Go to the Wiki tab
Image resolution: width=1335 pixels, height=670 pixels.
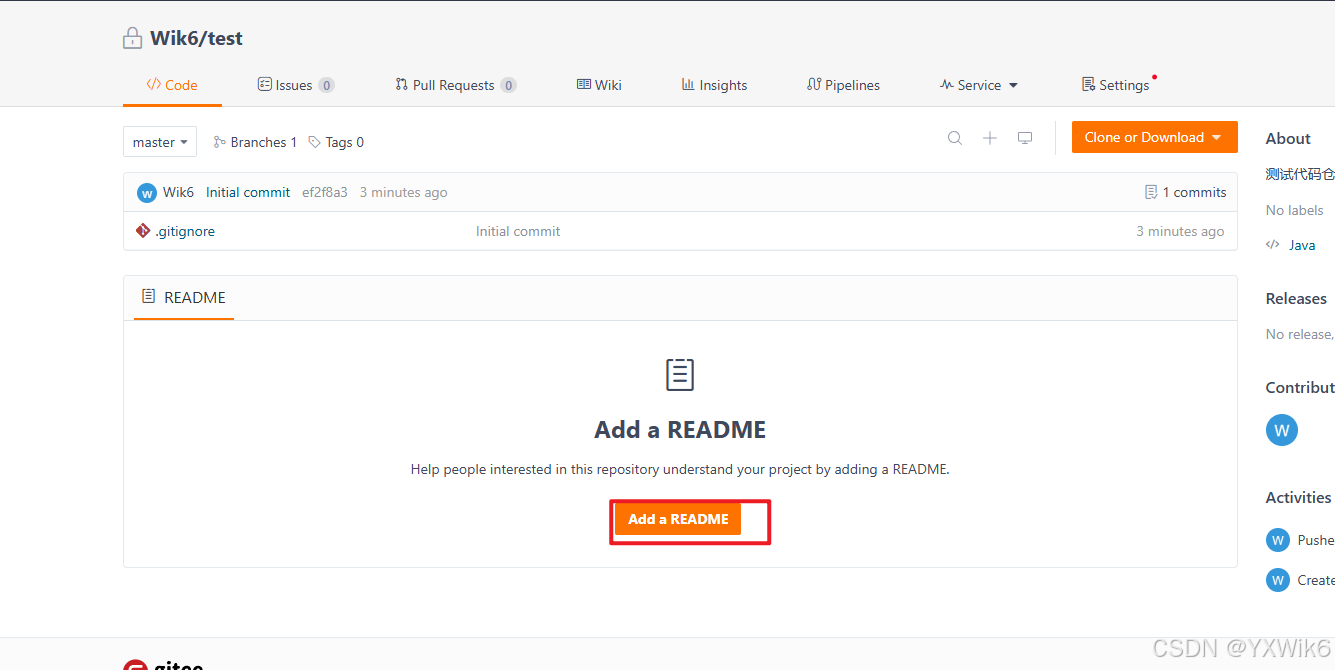600,85
